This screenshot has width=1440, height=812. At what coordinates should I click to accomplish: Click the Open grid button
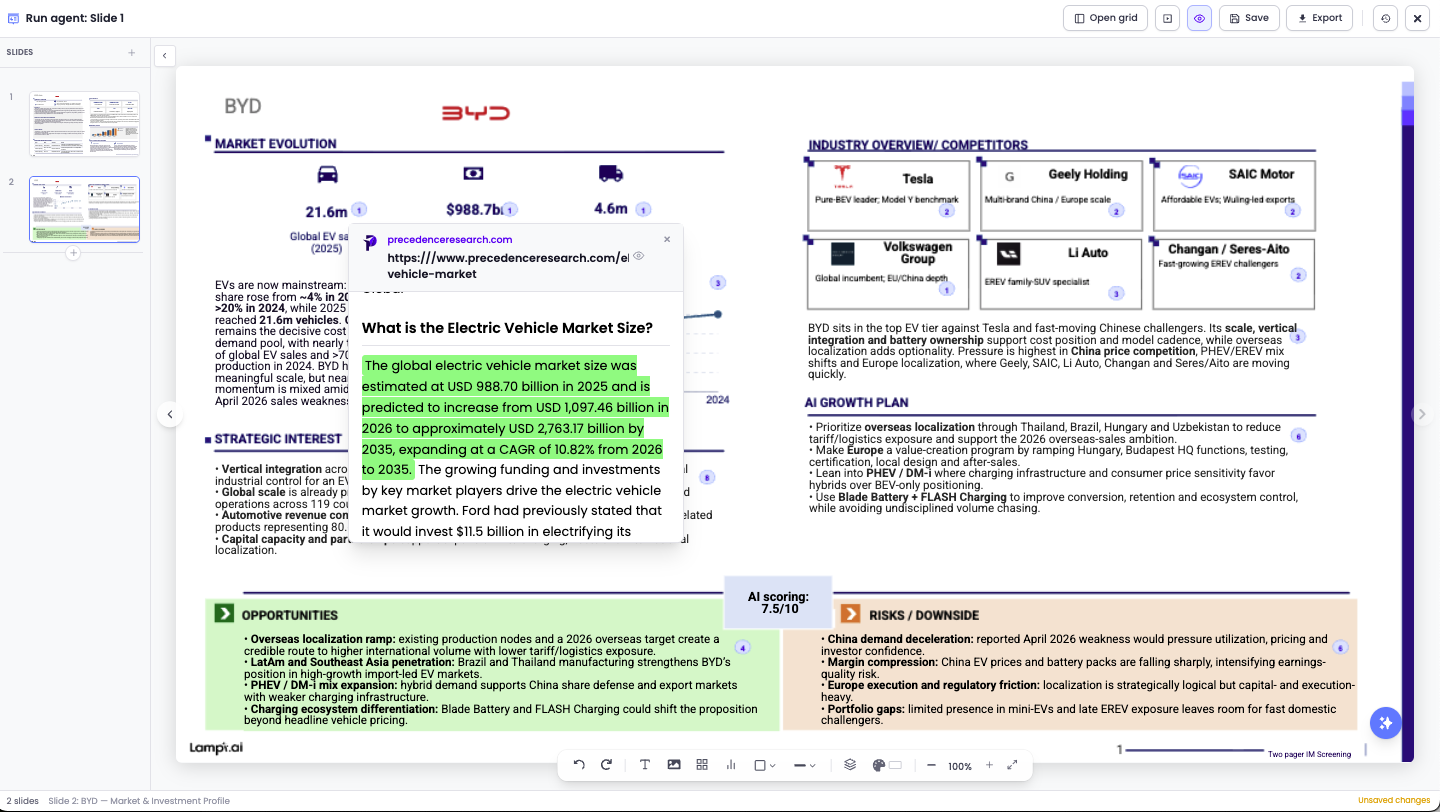pyautogui.click(x=1105, y=18)
